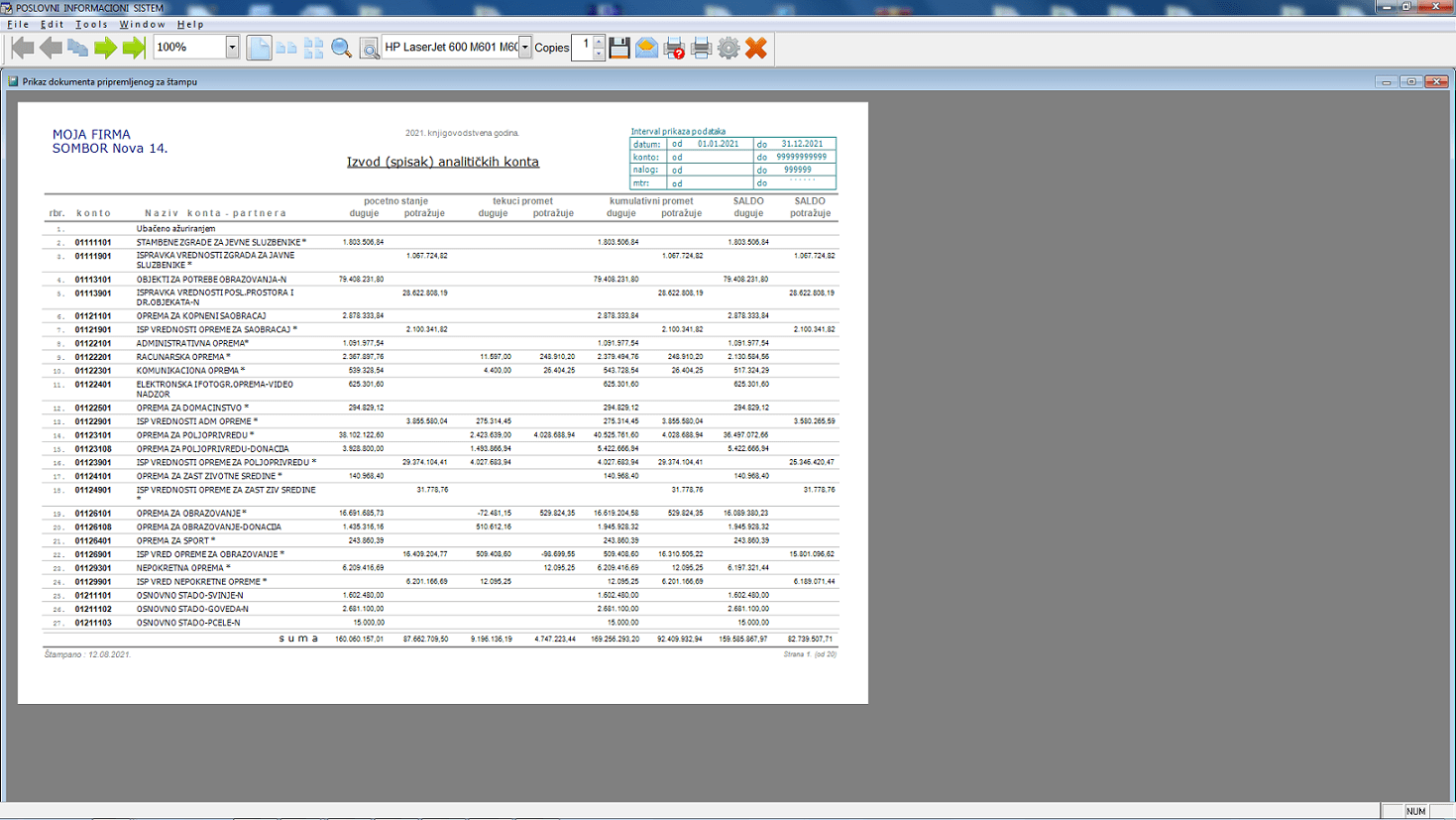Go to the first page arrow
Screen dimensions: 1456x820
[x=23, y=48]
